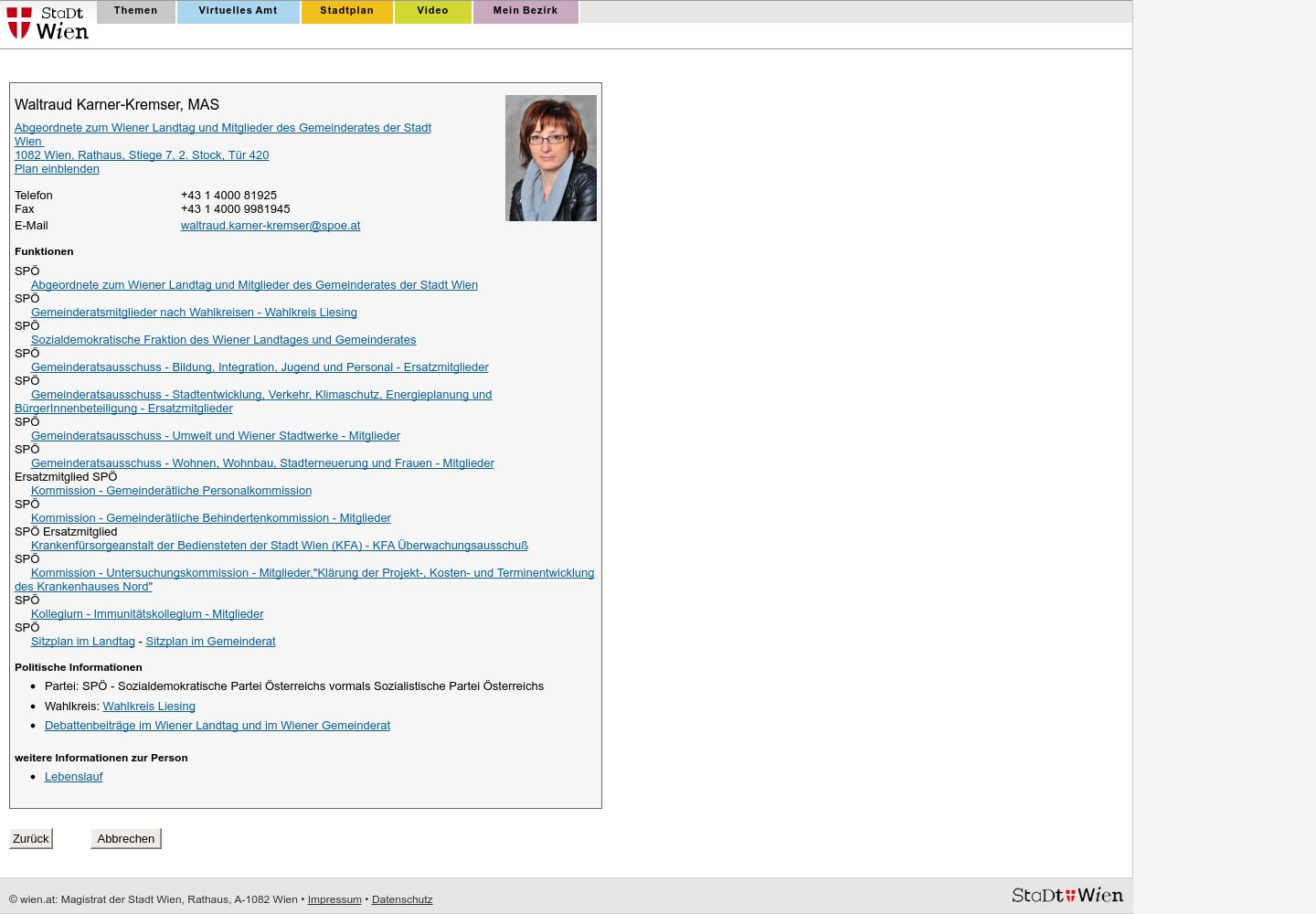Open the Video tab
The width and height of the screenshot is (1316, 914).
[x=432, y=11]
